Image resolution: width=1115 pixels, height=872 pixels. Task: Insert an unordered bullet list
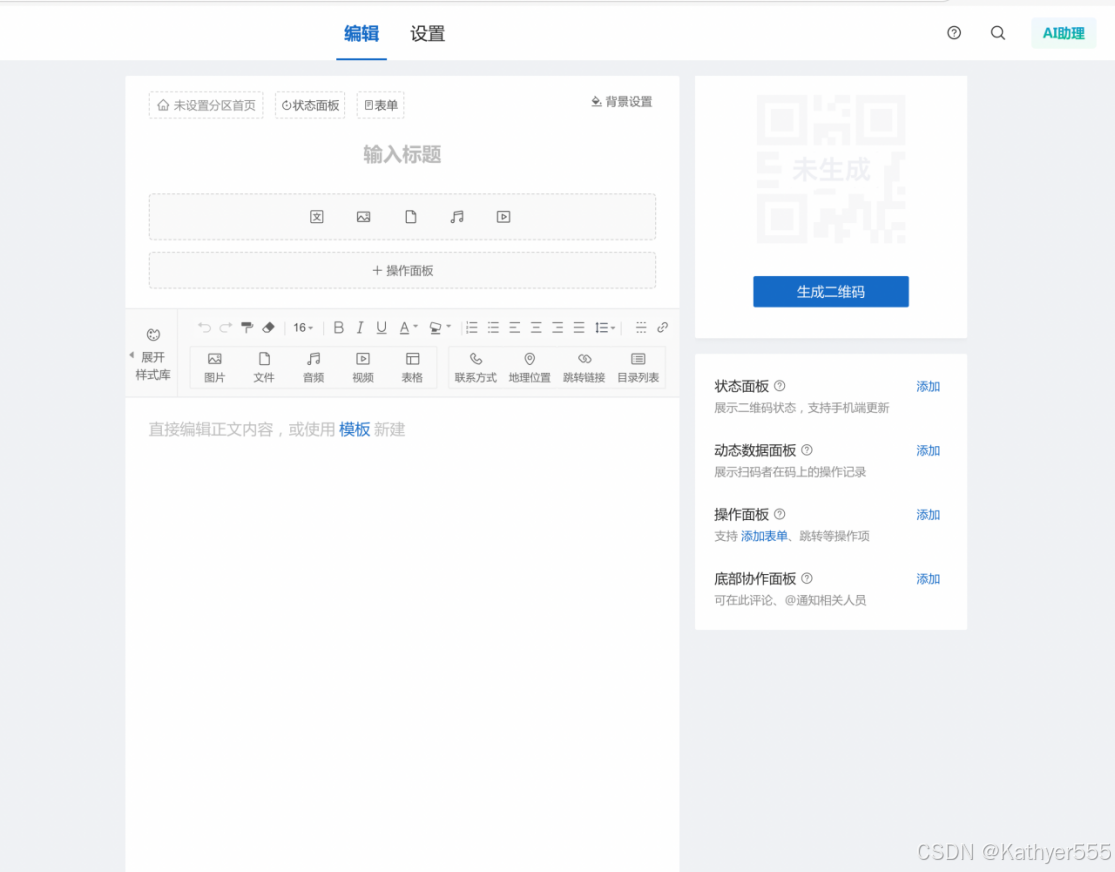pos(493,327)
